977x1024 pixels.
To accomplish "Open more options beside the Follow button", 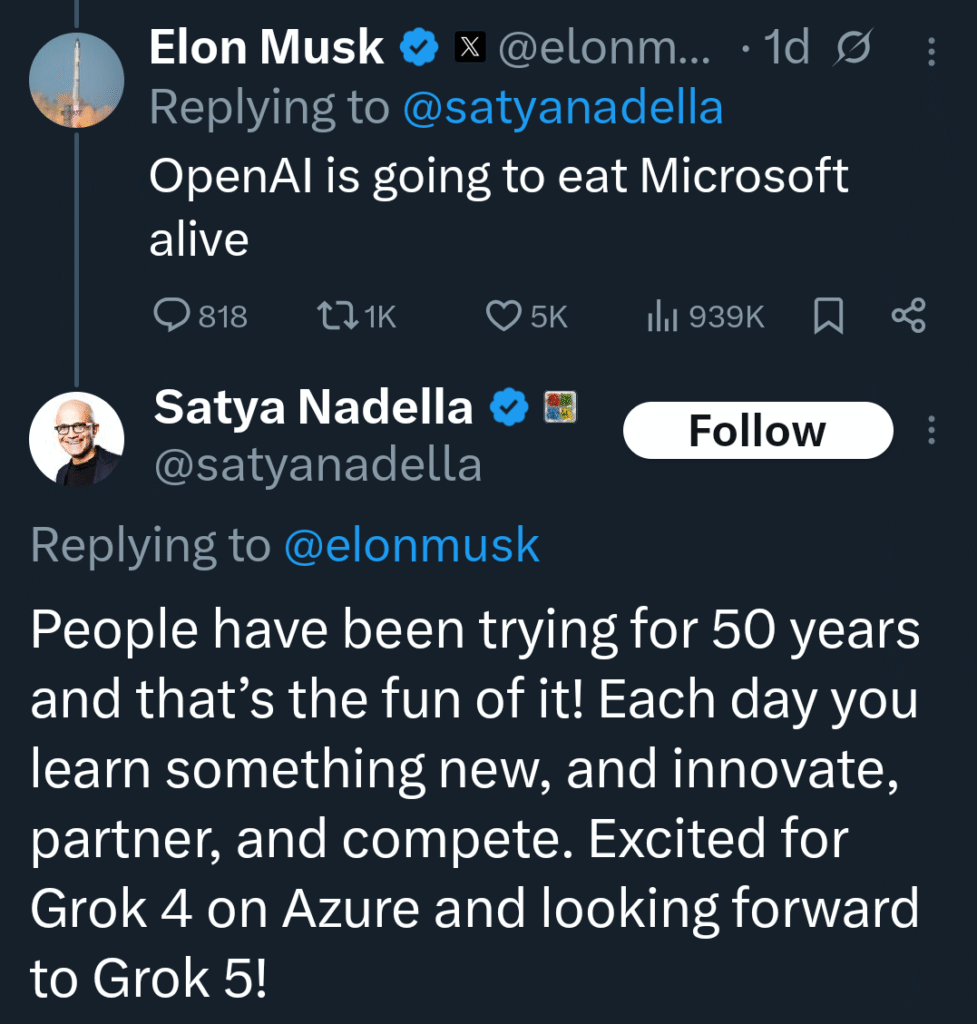I will pos(932,430).
